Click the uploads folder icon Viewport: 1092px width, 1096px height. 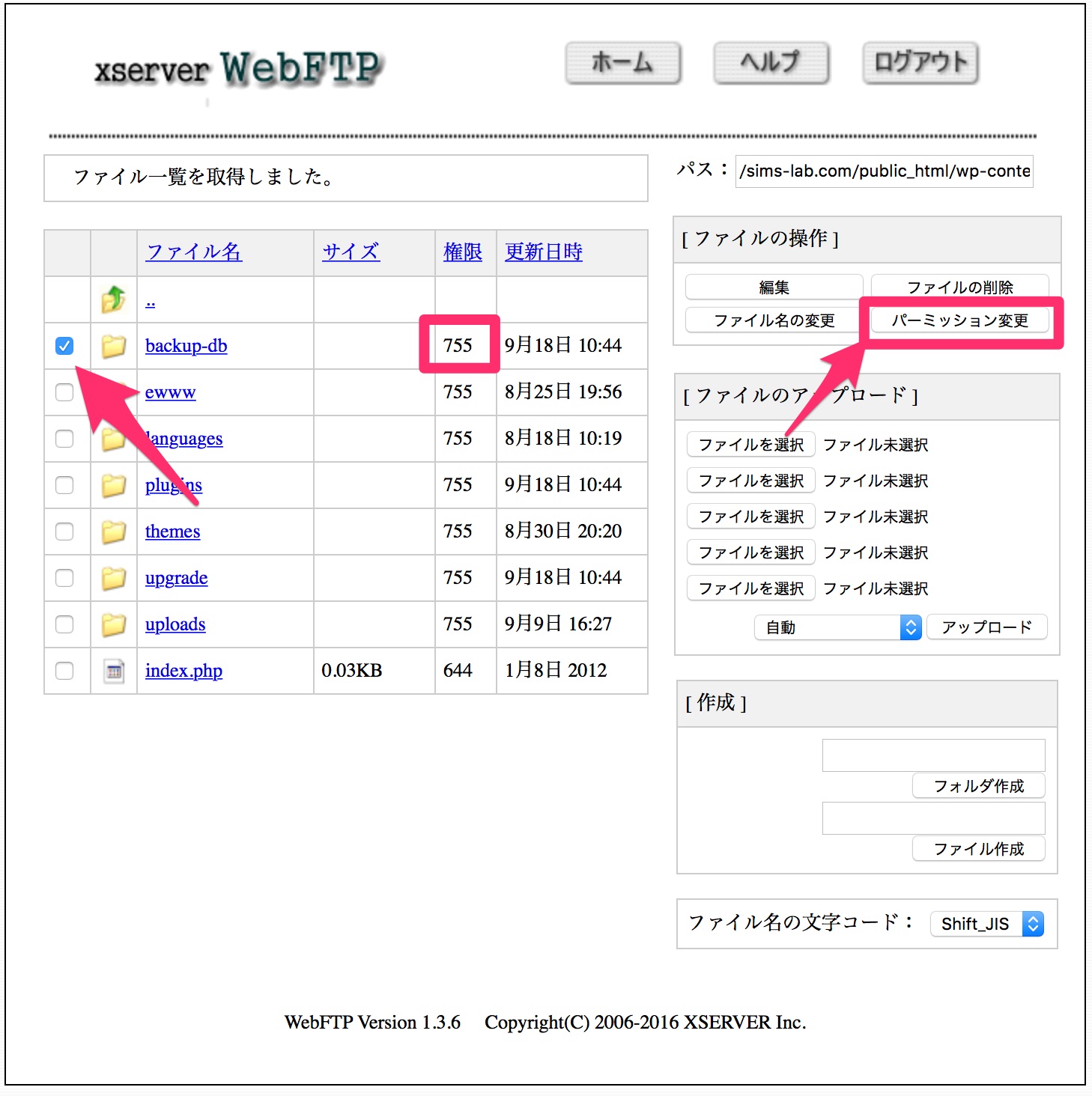[113, 624]
